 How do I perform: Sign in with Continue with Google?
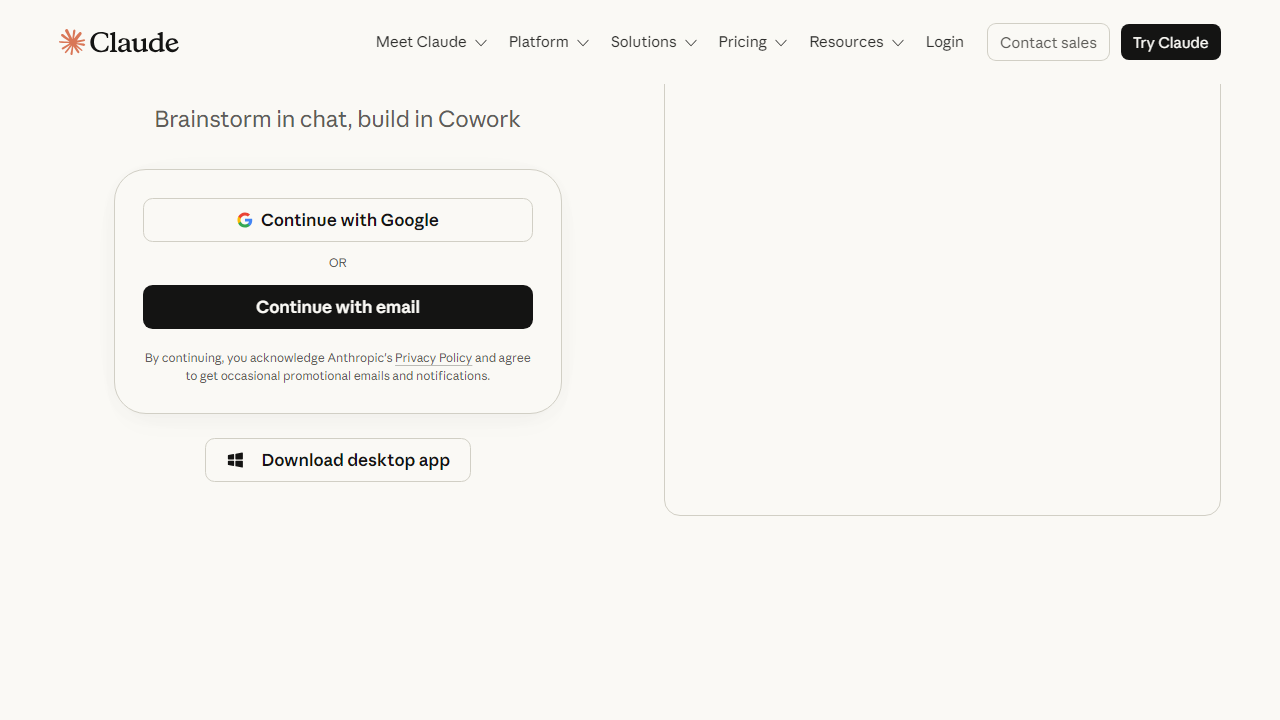[338, 220]
